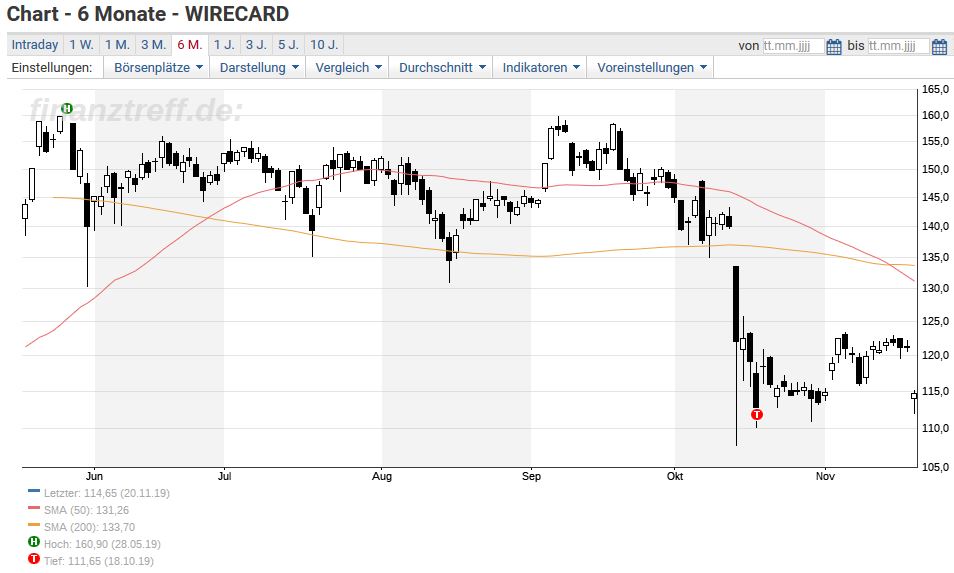The height and width of the screenshot is (573, 954).
Task: Click the 'Letzter: 114,65 (20.11.19)' legend entry
Action: click(x=106, y=493)
